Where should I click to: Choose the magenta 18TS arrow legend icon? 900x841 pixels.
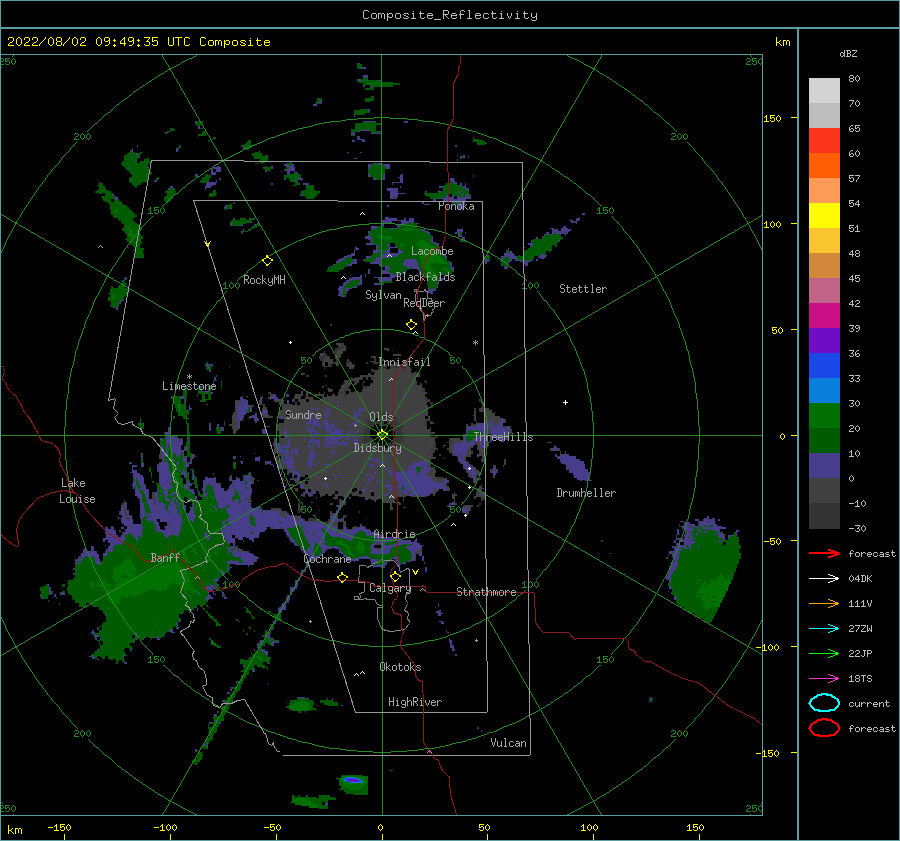[x=824, y=679]
